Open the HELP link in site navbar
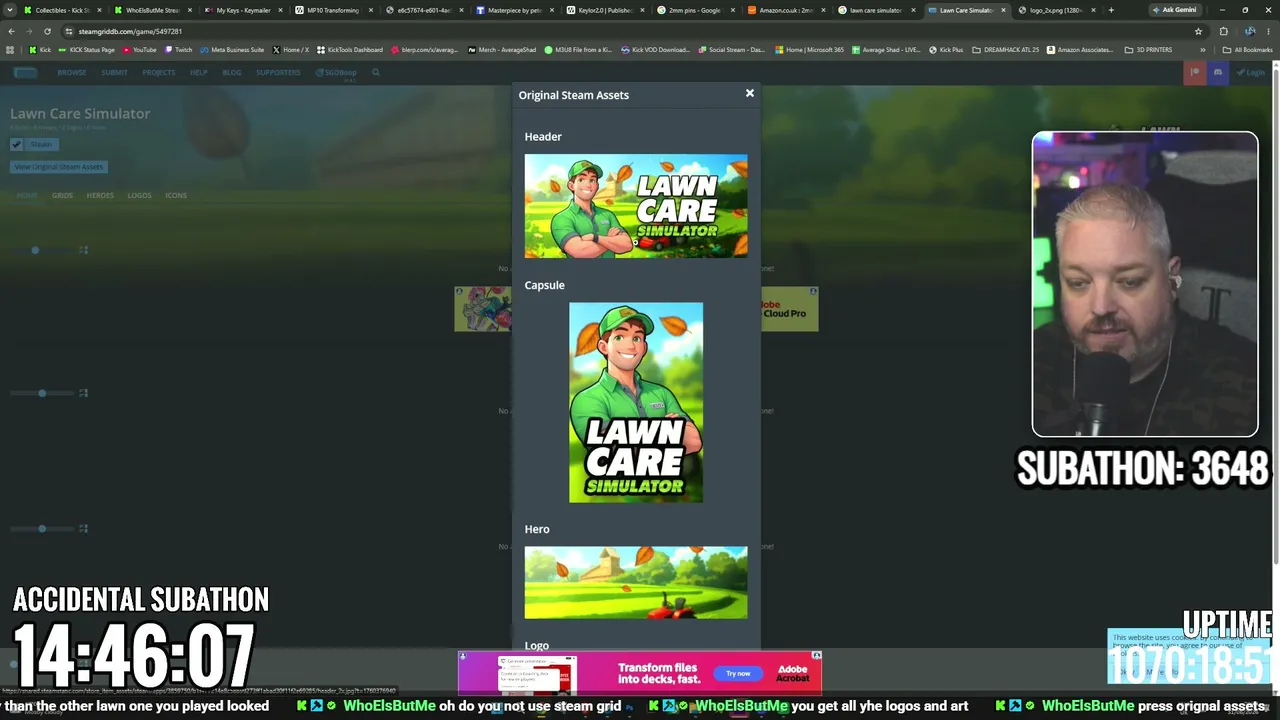 point(198,72)
